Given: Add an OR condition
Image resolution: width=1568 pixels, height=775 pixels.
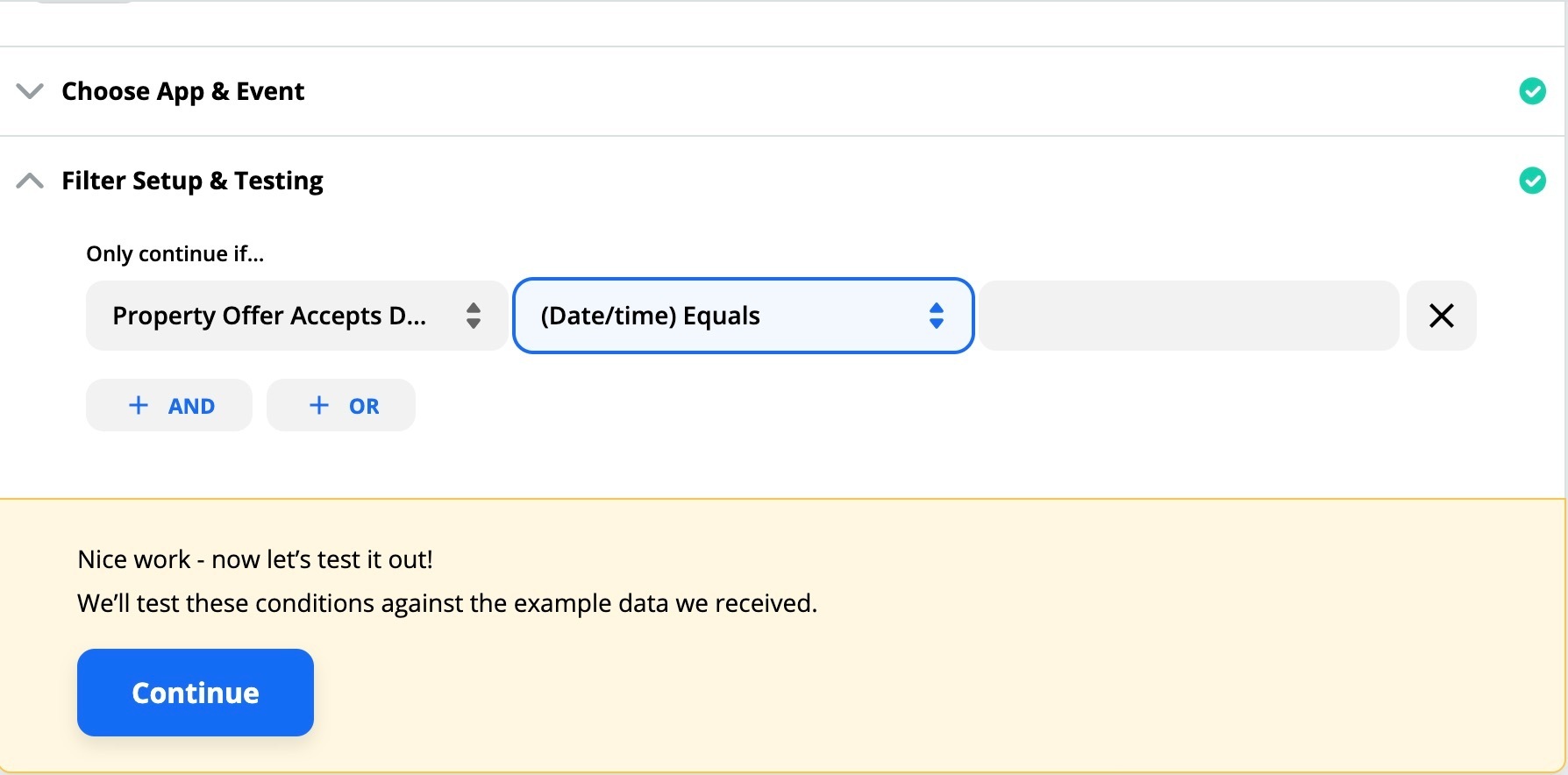Looking at the screenshot, I should coord(341,405).
